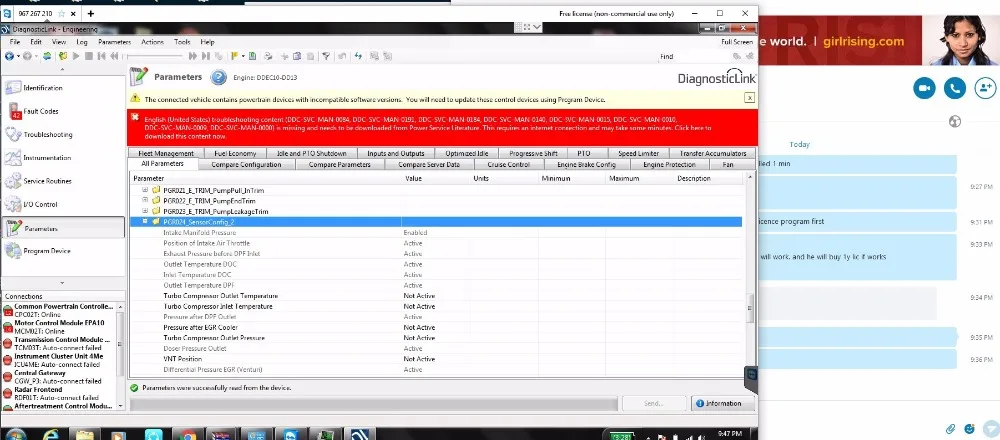Viewport: 1000px width, 440px height.
Task: Open the back button history dropdown arrow
Action: click(18, 56)
